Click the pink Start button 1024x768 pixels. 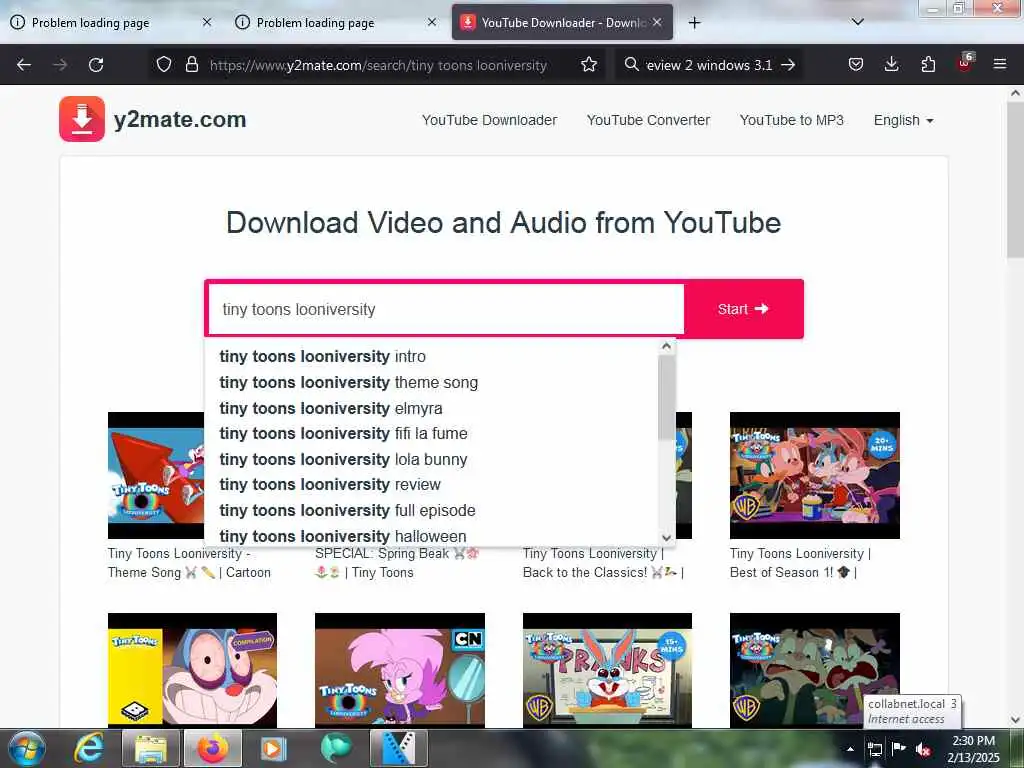743,309
